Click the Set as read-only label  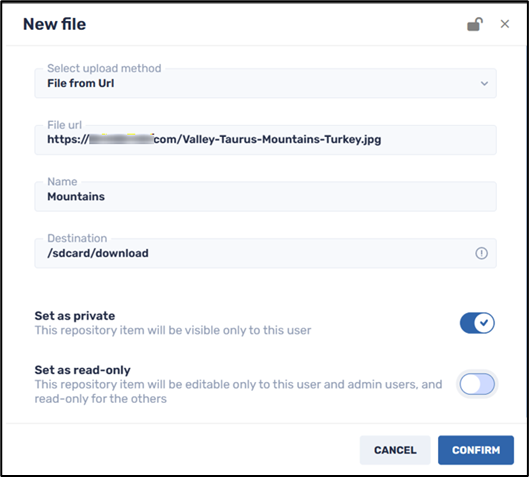[83, 370]
